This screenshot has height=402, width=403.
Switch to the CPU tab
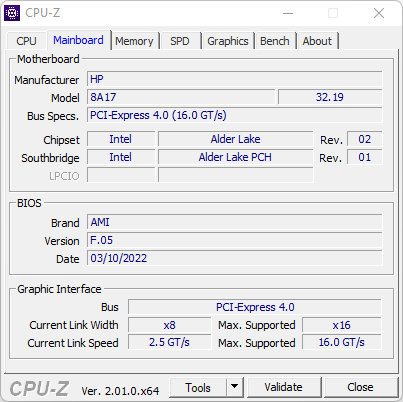(26, 41)
